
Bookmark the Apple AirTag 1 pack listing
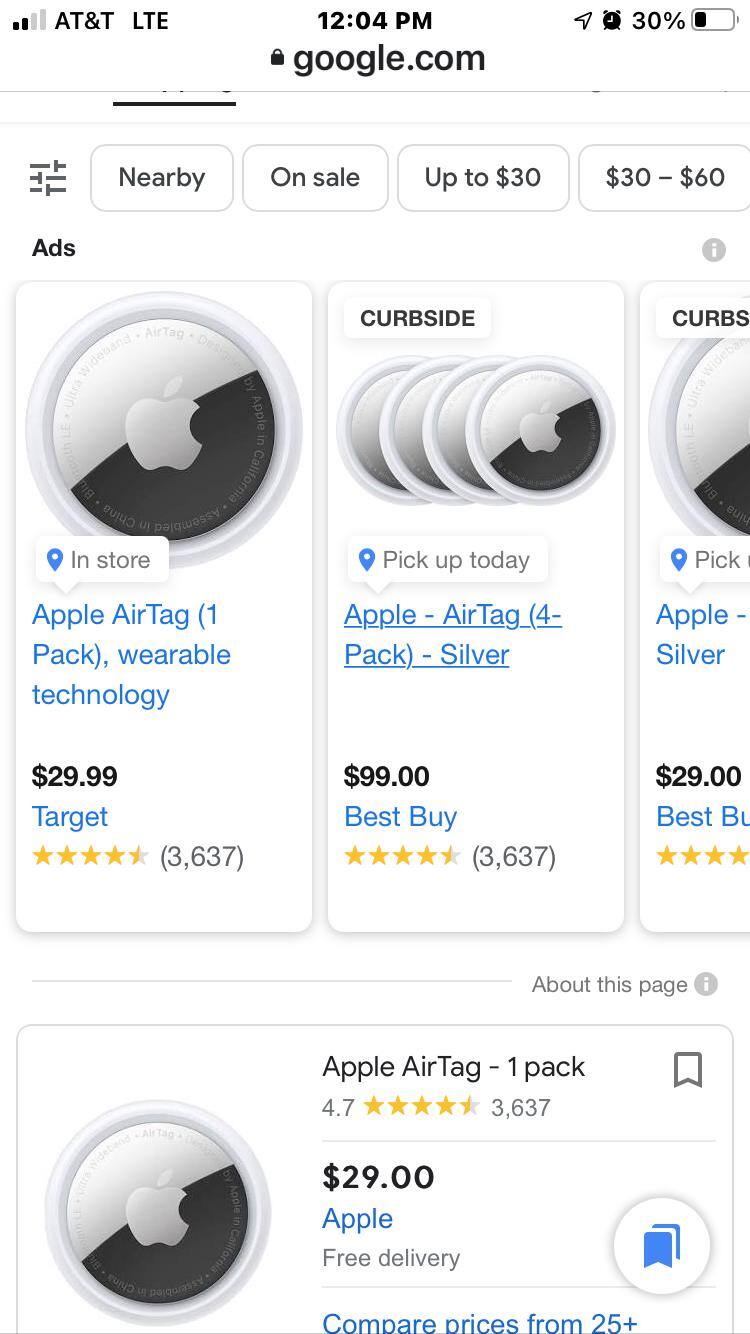[688, 1070]
